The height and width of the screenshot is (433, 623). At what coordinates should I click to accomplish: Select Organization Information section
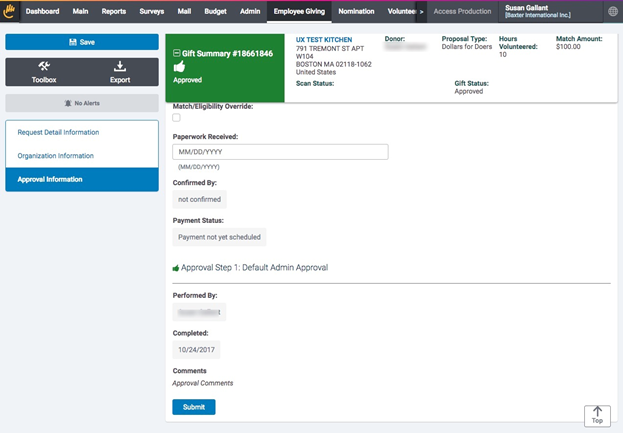coord(56,156)
